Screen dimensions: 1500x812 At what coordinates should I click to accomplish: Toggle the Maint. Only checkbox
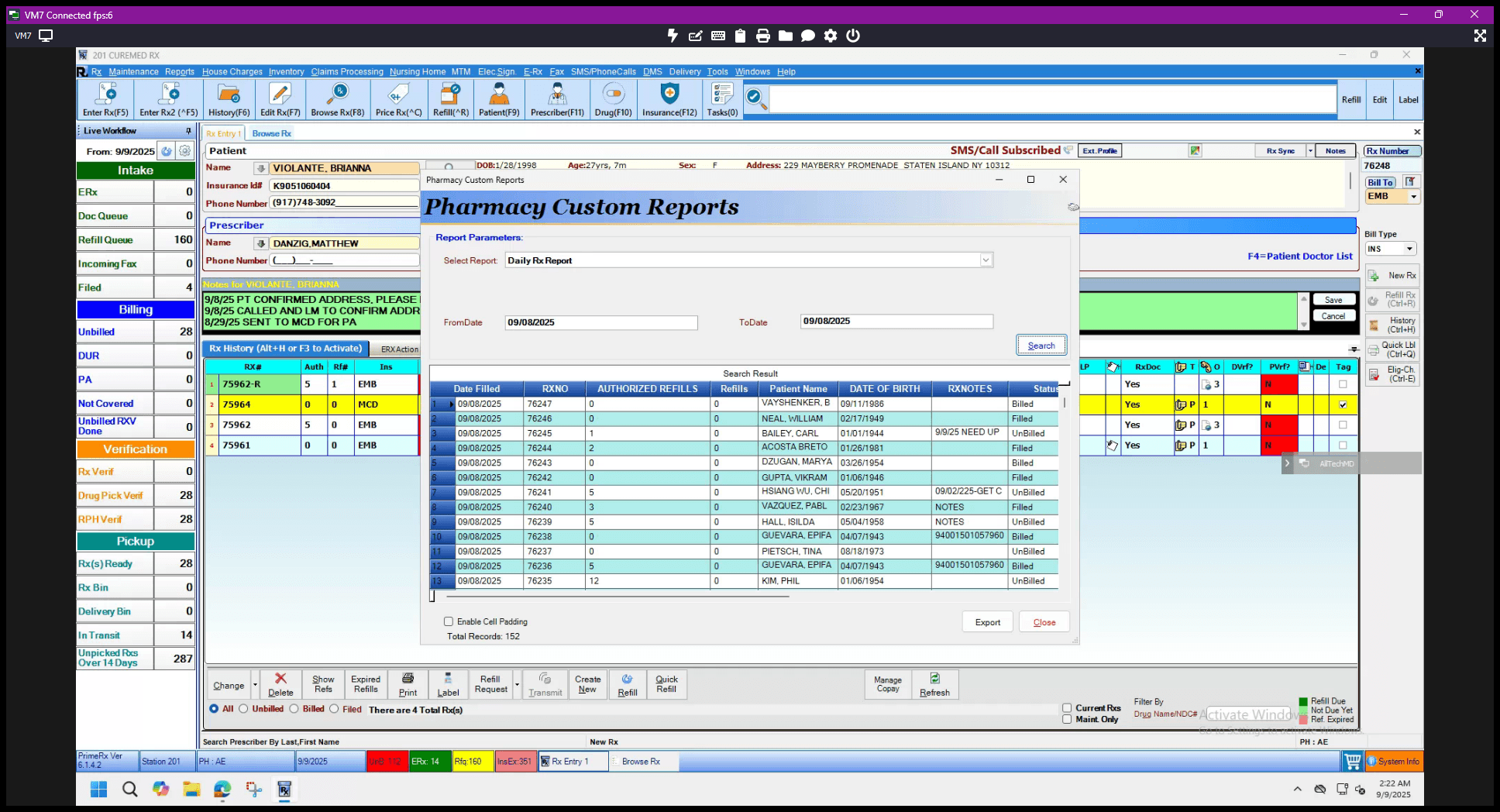1067,719
